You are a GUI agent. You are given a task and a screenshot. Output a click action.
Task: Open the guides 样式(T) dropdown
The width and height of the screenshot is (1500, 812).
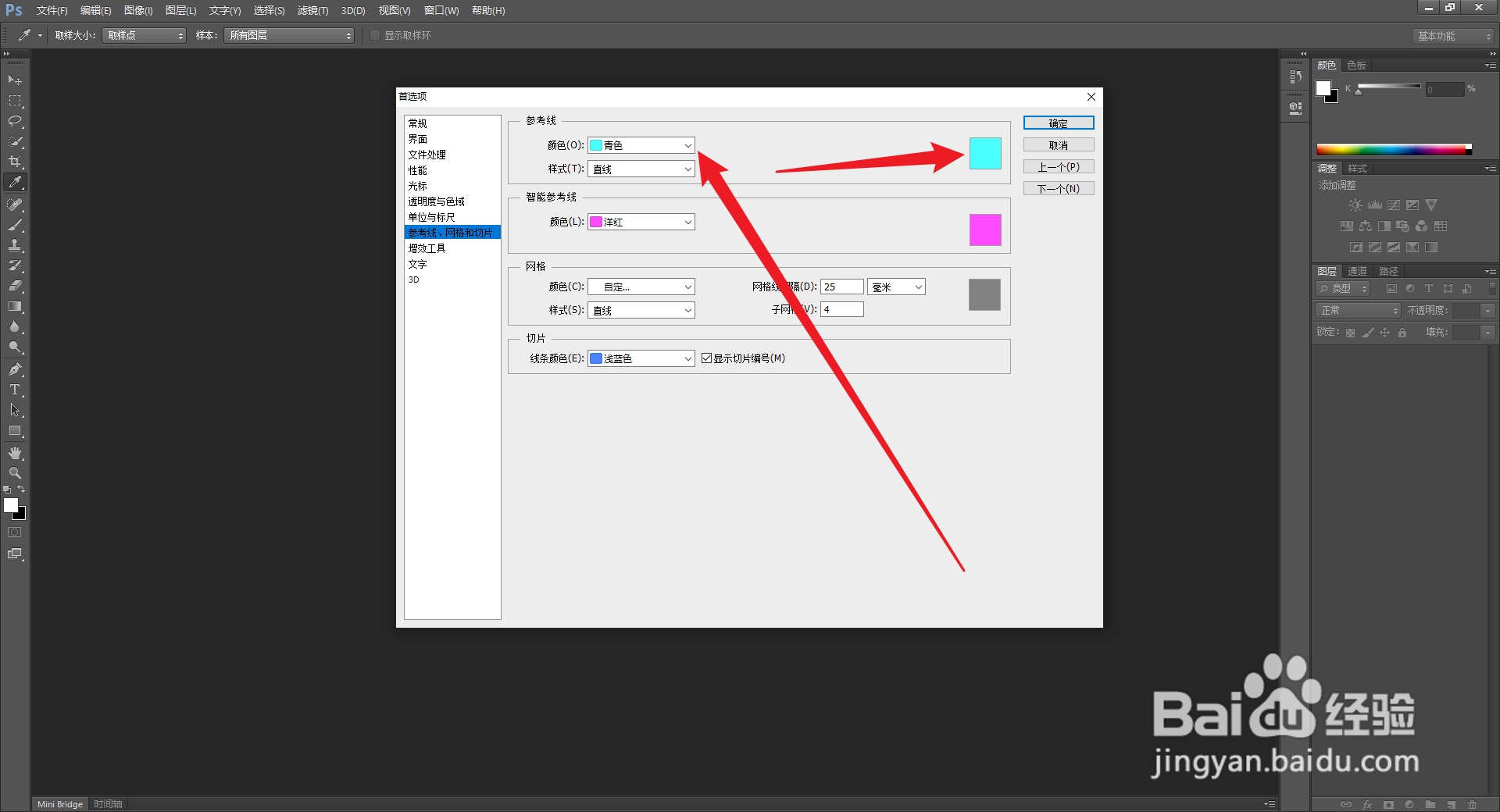point(641,169)
